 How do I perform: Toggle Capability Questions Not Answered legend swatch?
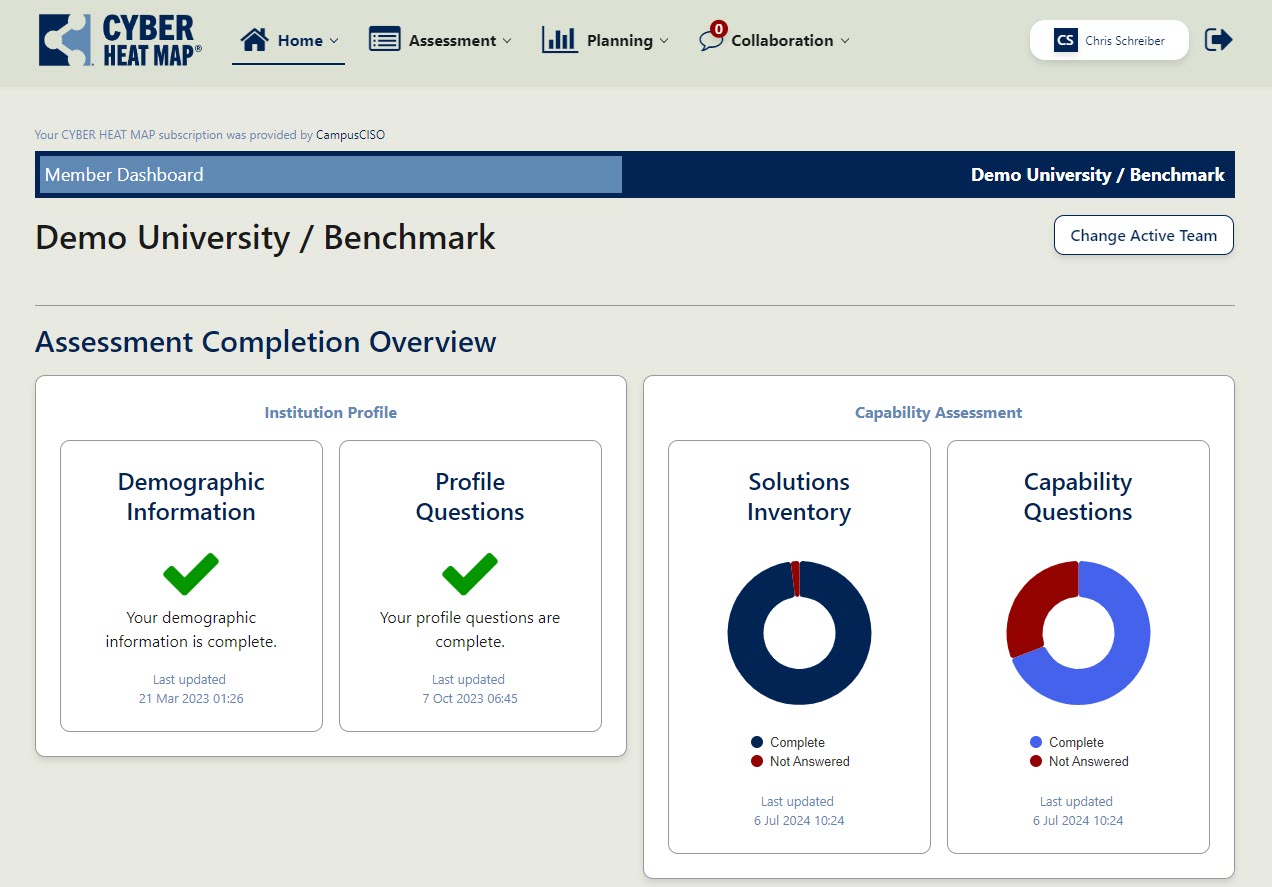pyautogui.click(x=1036, y=761)
